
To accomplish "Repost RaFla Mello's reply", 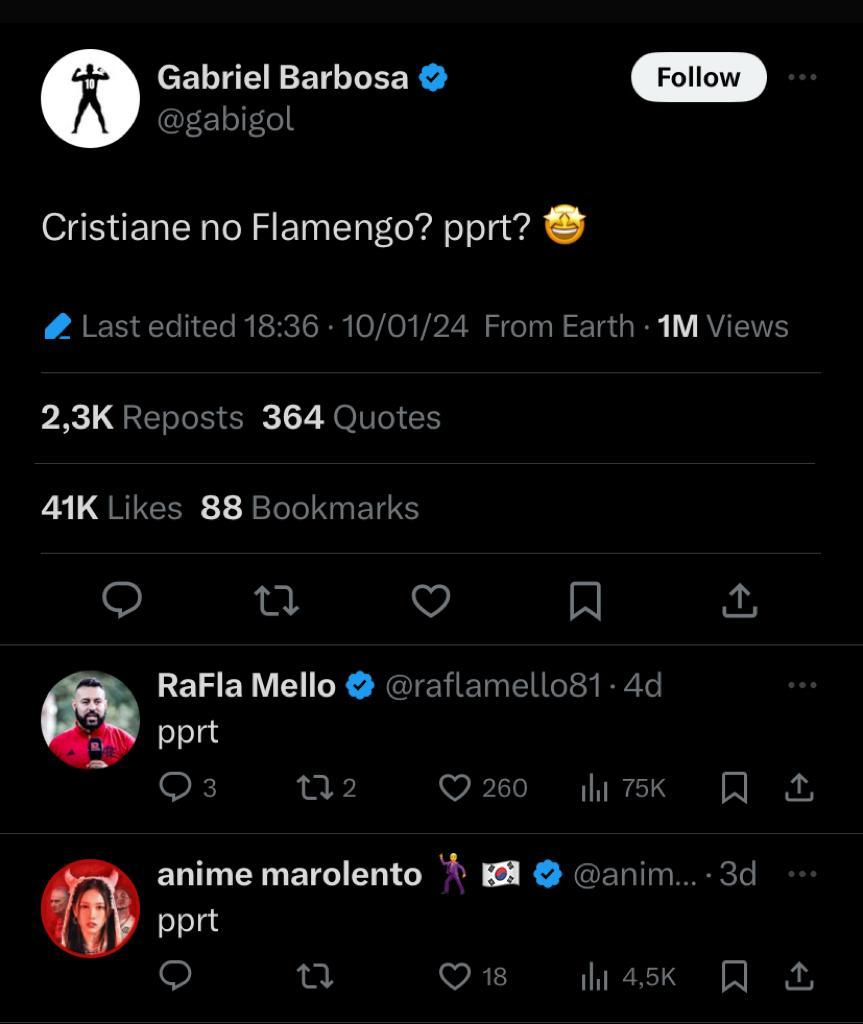I will [315, 788].
